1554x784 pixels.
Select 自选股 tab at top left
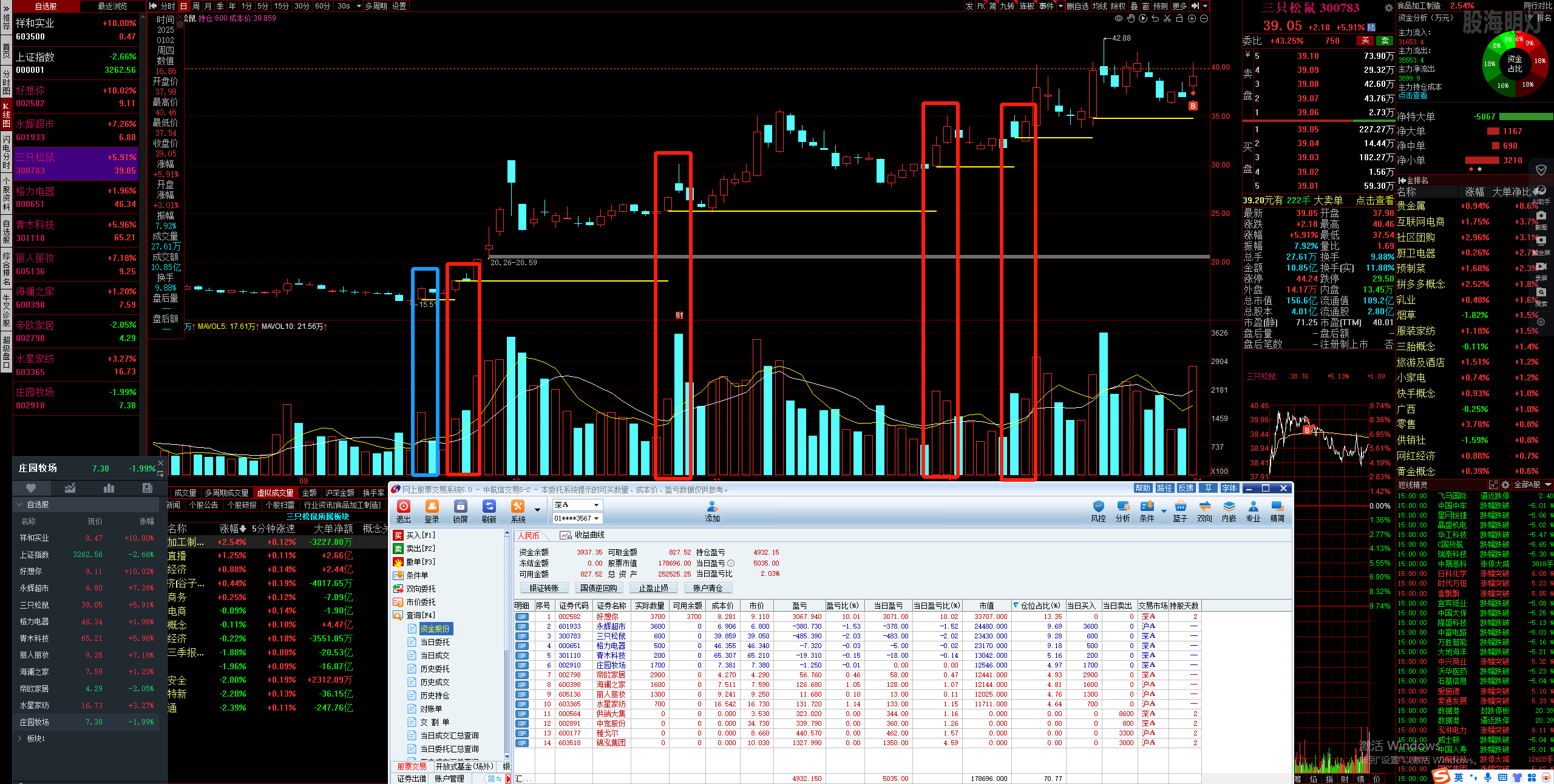(x=46, y=6)
